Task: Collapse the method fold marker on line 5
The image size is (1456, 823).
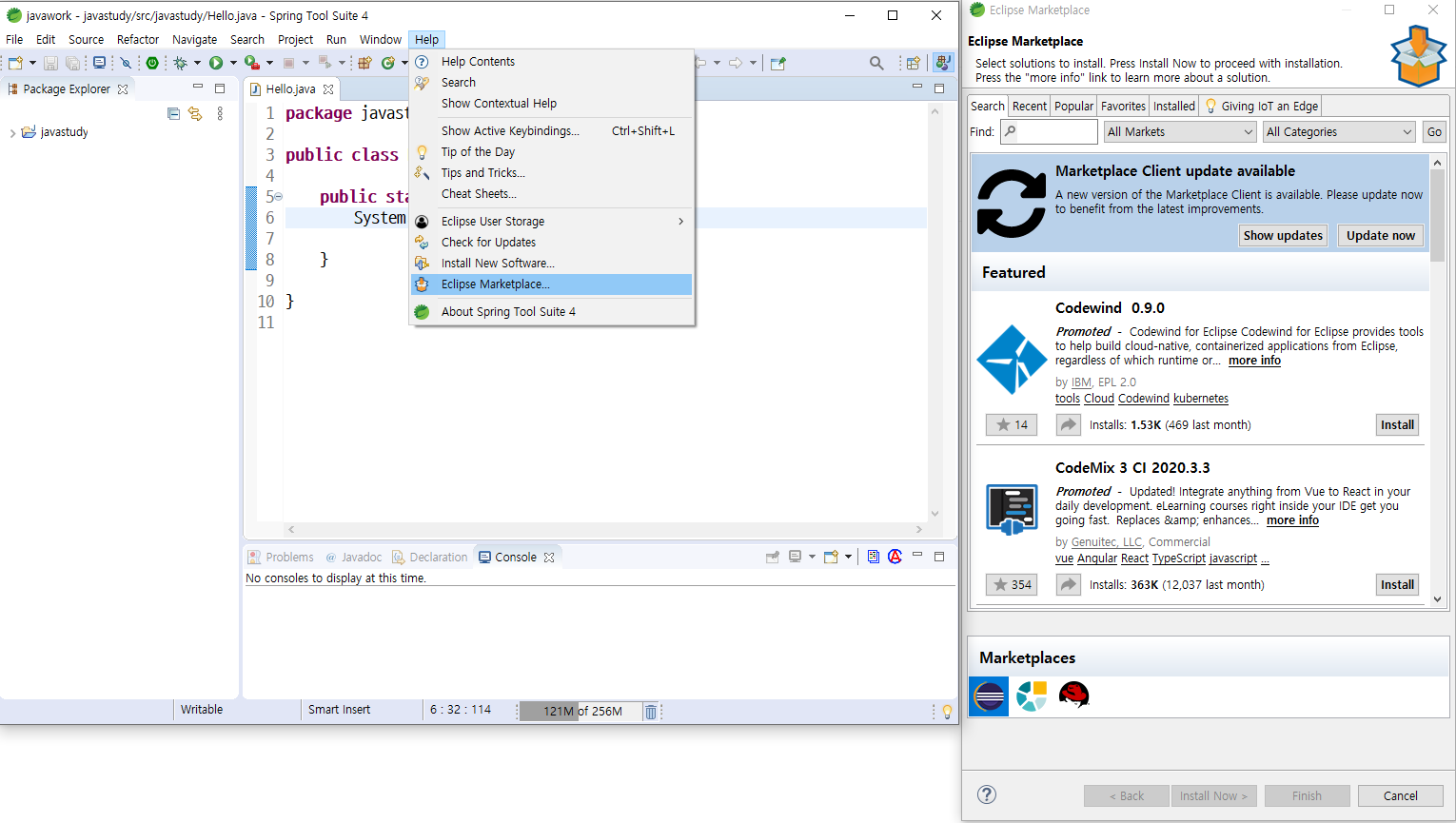Action: pos(278,196)
